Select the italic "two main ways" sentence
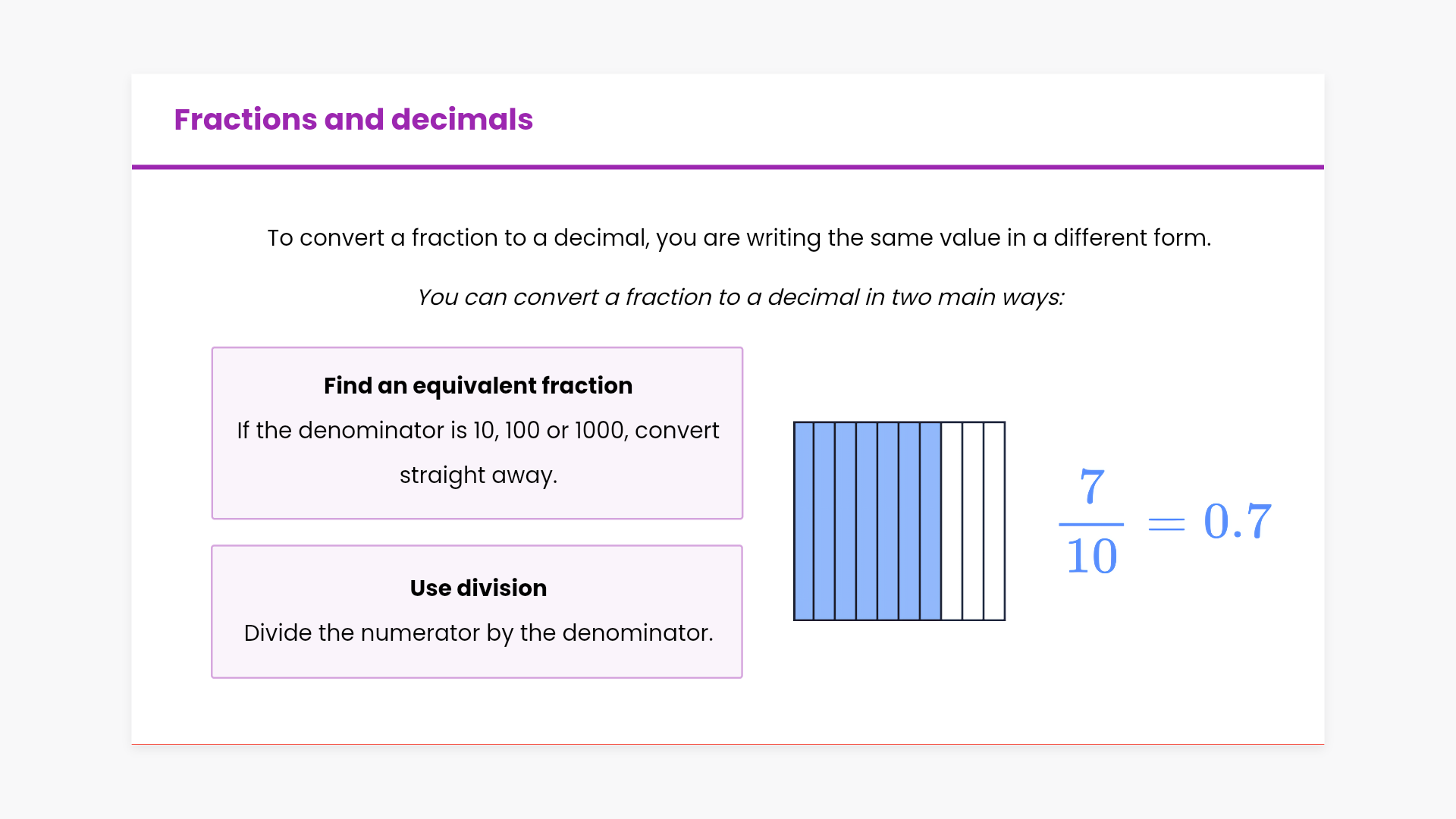This screenshot has height=819, width=1456. [x=740, y=297]
